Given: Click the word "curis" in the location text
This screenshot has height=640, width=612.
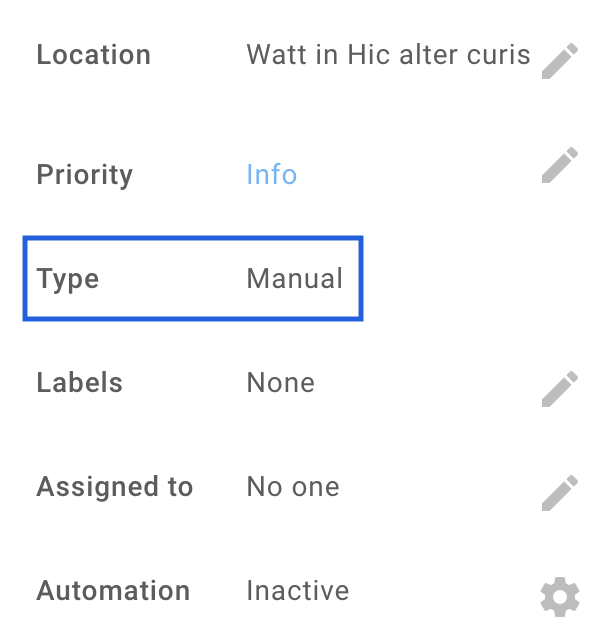Looking at the screenshot, I should (498, 55).
